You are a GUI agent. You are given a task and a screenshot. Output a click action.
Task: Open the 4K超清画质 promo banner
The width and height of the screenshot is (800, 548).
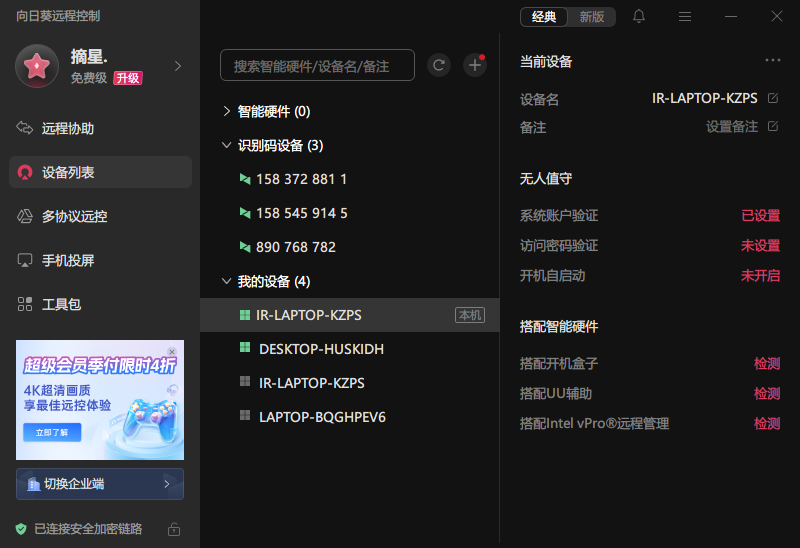100,400
